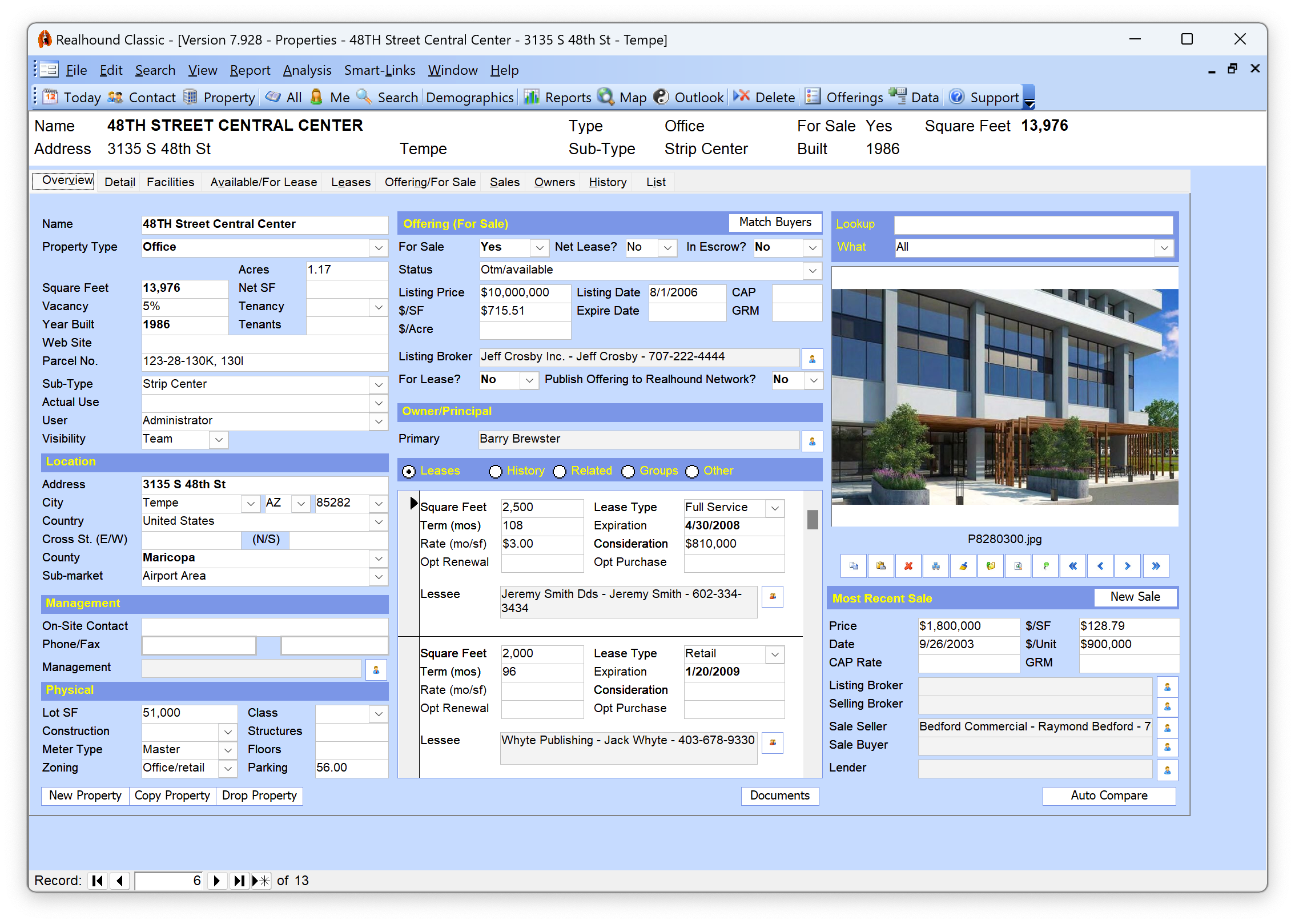The image size is (1295, 924).
Task: Click the Auto Compare button
Action: 1109,796
